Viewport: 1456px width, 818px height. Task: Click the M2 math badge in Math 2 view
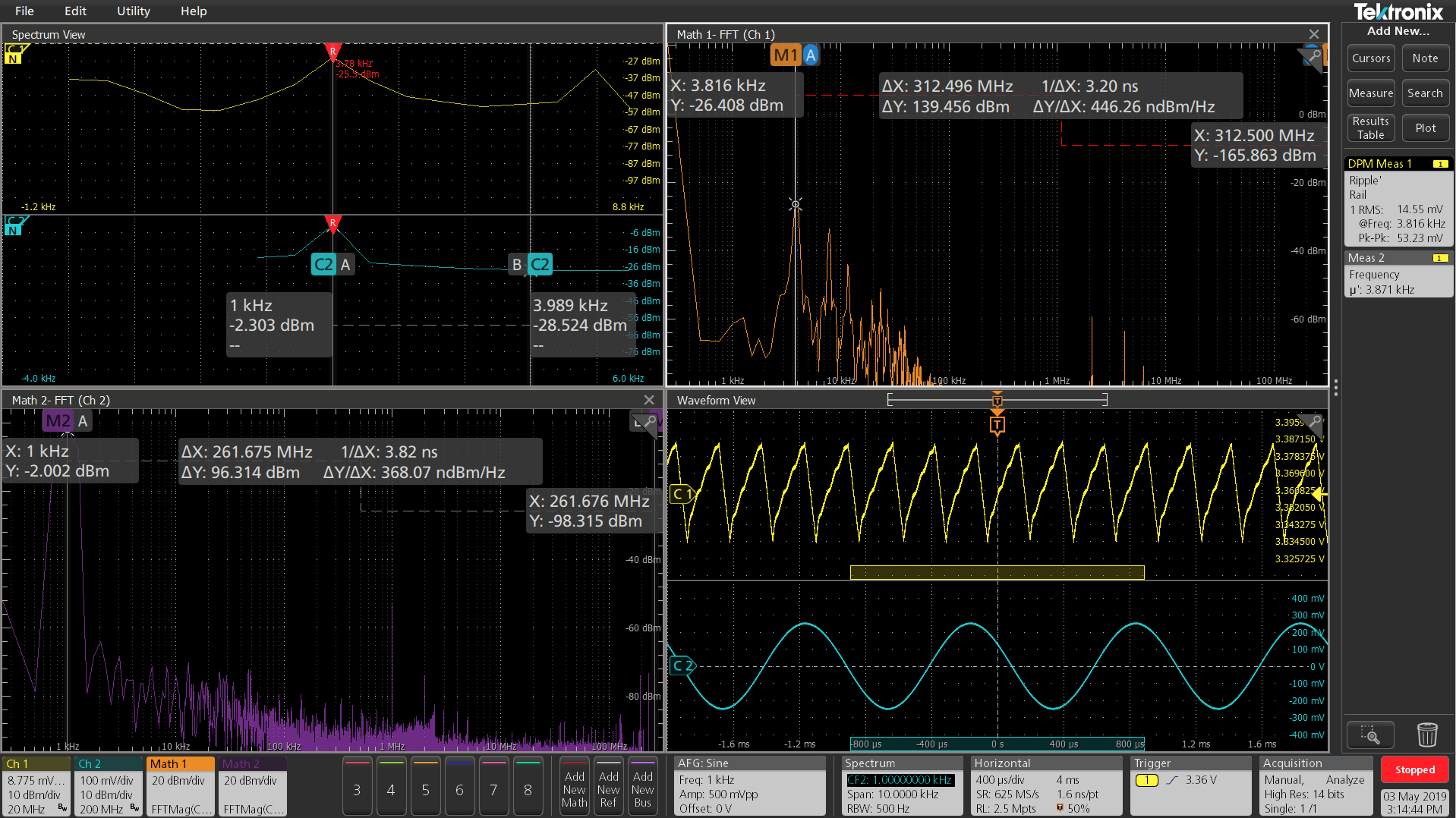tap(58, 421)
